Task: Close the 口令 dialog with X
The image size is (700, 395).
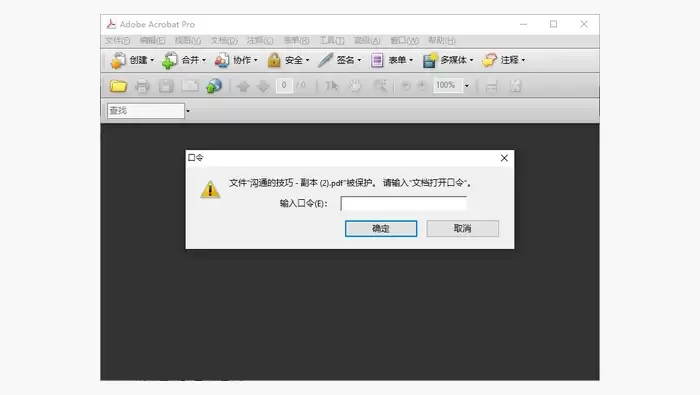Action: [504, 158]
